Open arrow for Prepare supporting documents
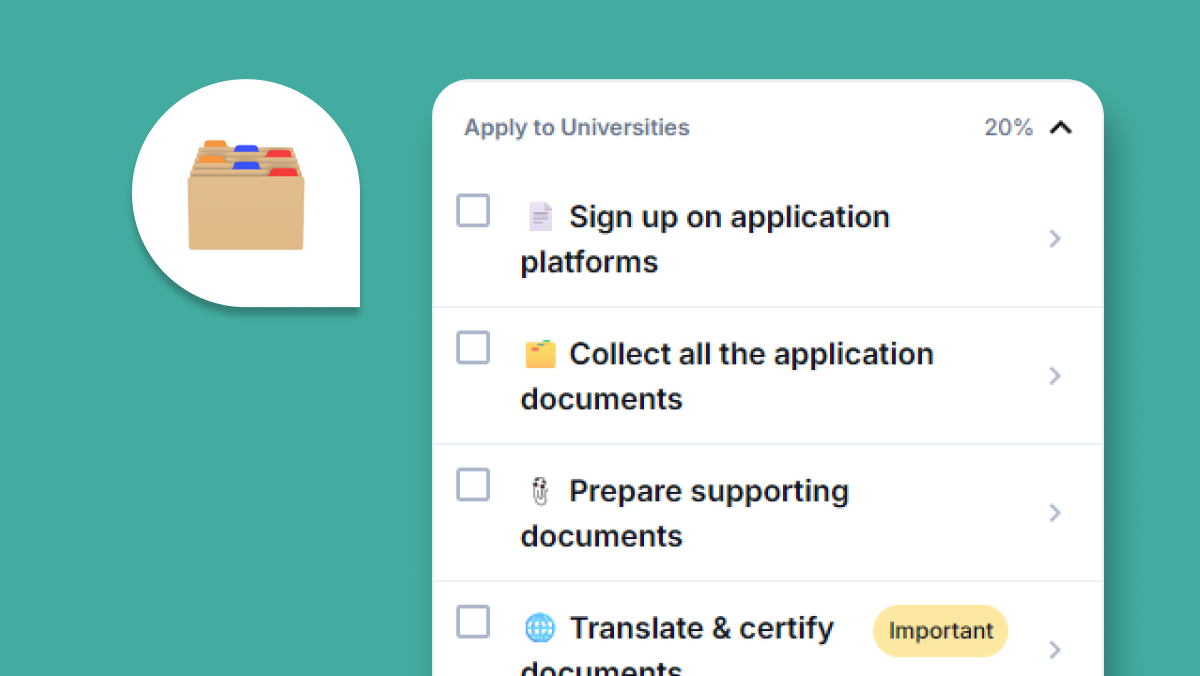The image size is (1200, 676). point(1054,512)
